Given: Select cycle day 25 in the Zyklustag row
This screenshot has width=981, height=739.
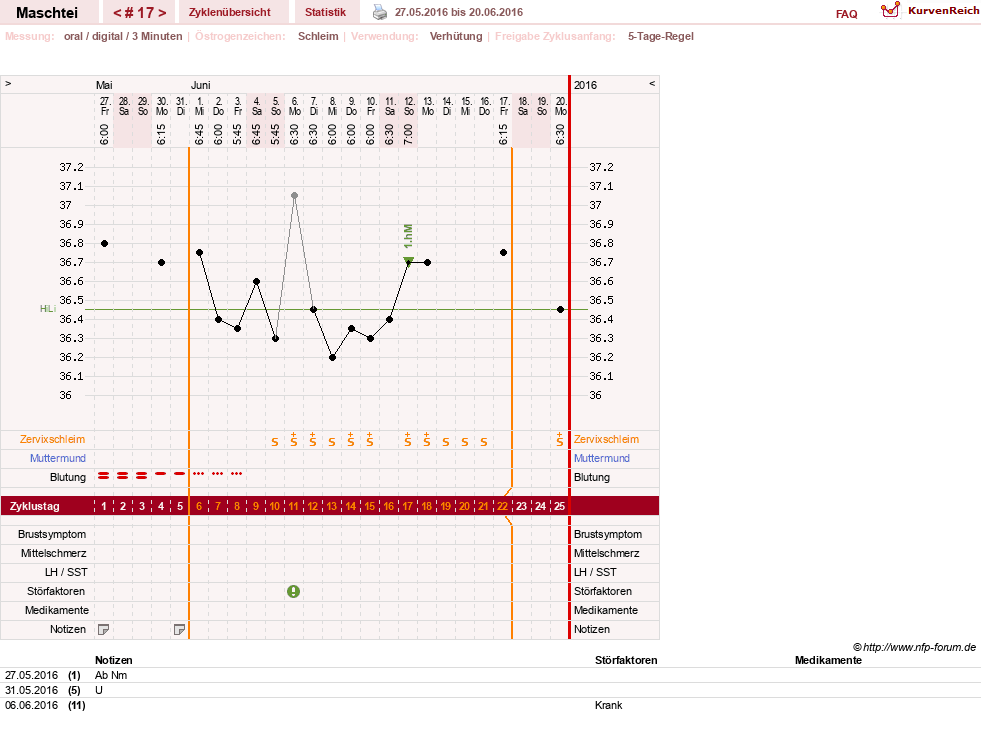Looking at the screenshot, I should tap(559, 506).
